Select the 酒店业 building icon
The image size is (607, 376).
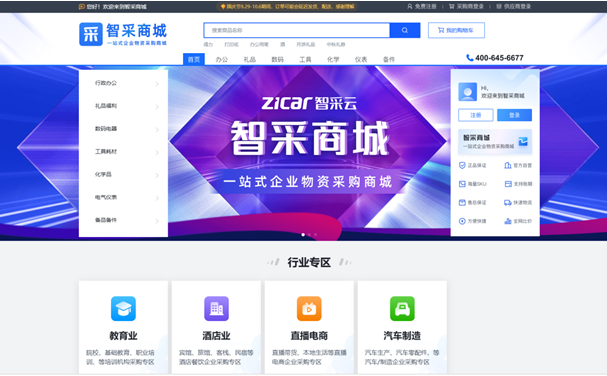tap(216, 309)
